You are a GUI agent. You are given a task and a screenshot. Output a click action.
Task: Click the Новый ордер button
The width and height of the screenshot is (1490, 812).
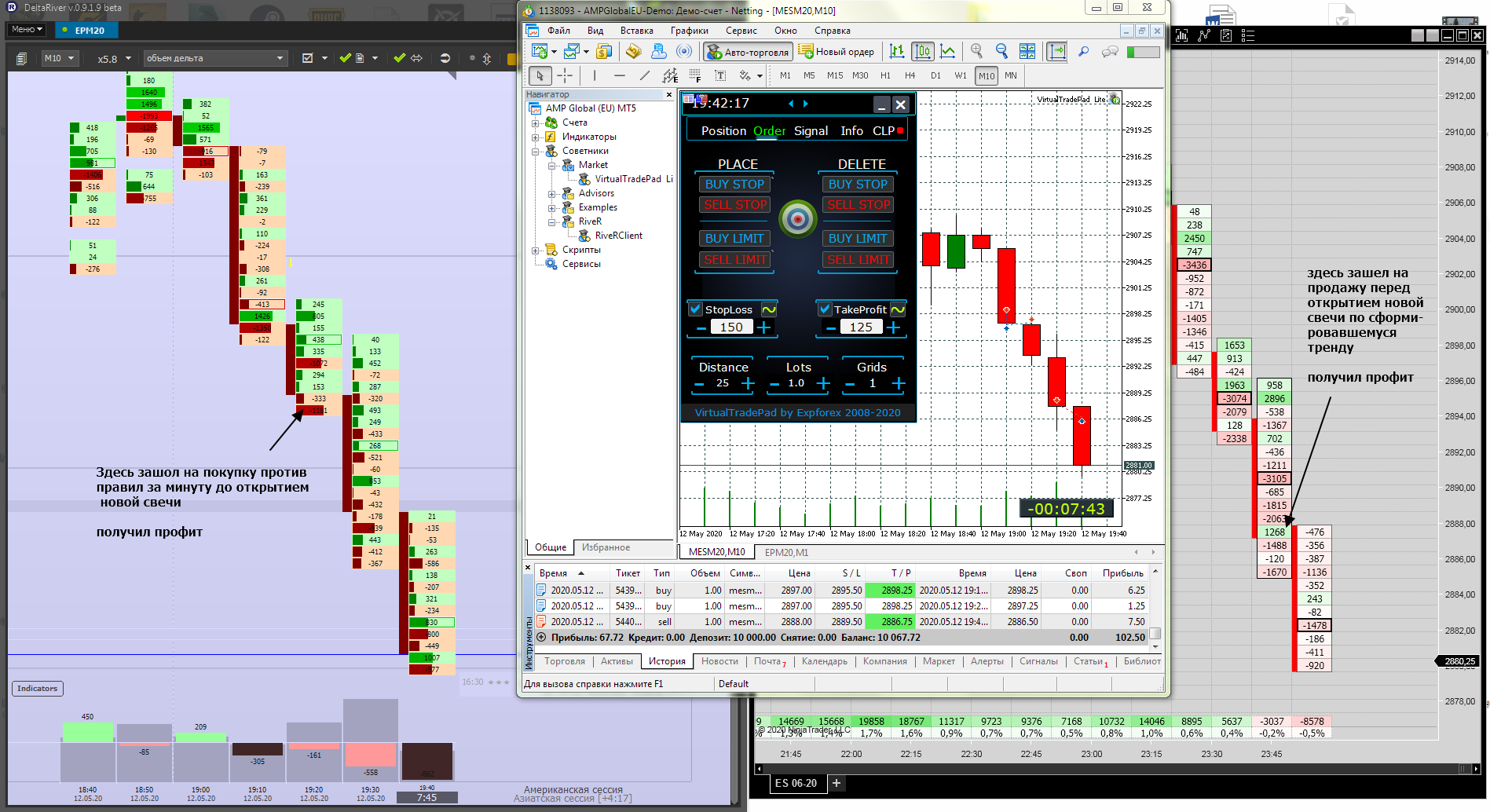coord(836,52)
